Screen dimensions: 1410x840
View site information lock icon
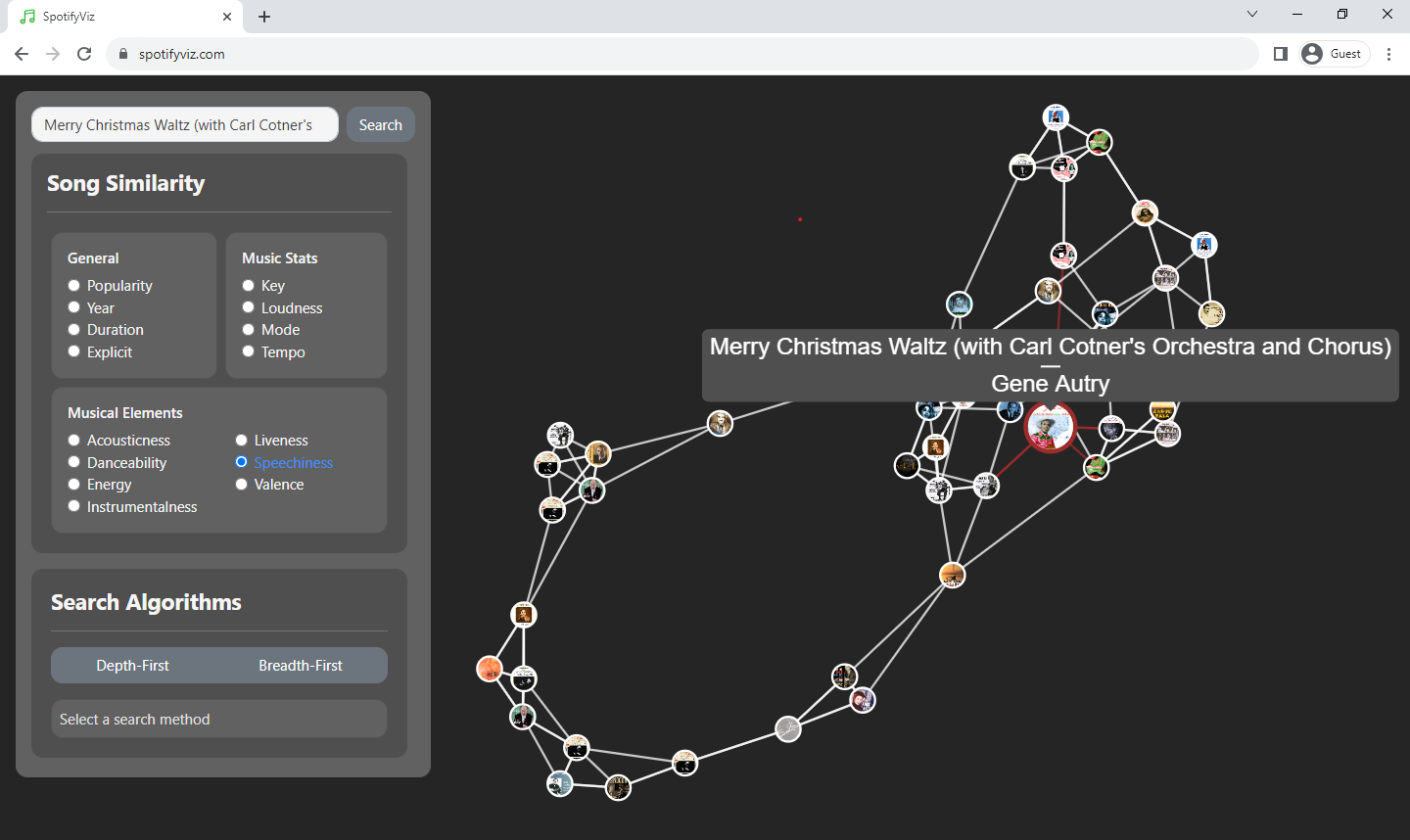[123, 54]
